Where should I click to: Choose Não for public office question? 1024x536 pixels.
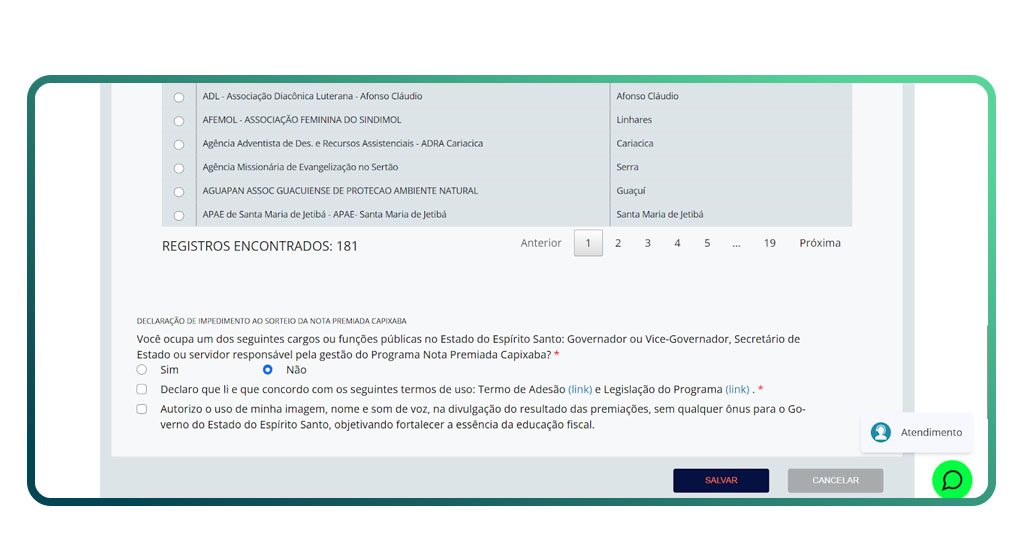268,370
